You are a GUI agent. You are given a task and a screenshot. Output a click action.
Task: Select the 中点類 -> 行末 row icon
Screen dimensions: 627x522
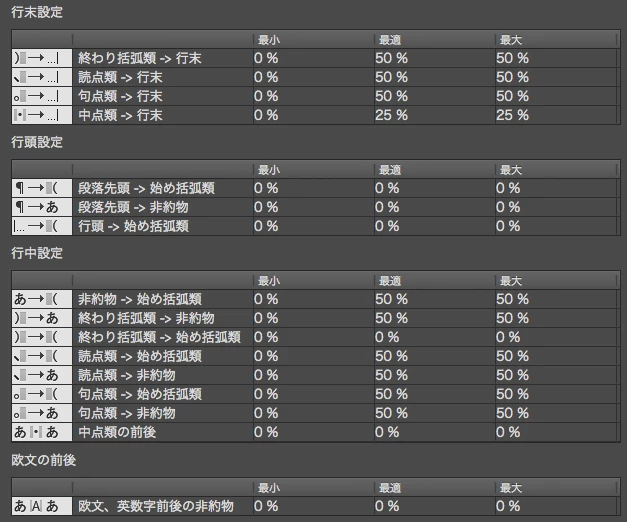(42, 115)
